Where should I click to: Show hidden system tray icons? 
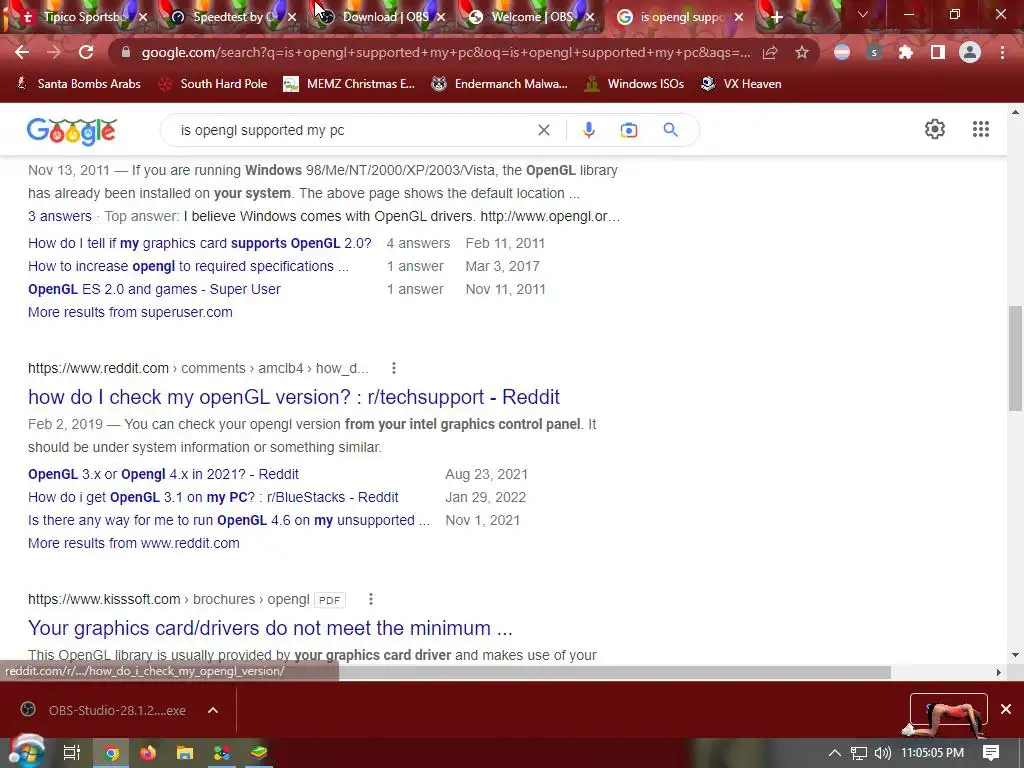835,753
